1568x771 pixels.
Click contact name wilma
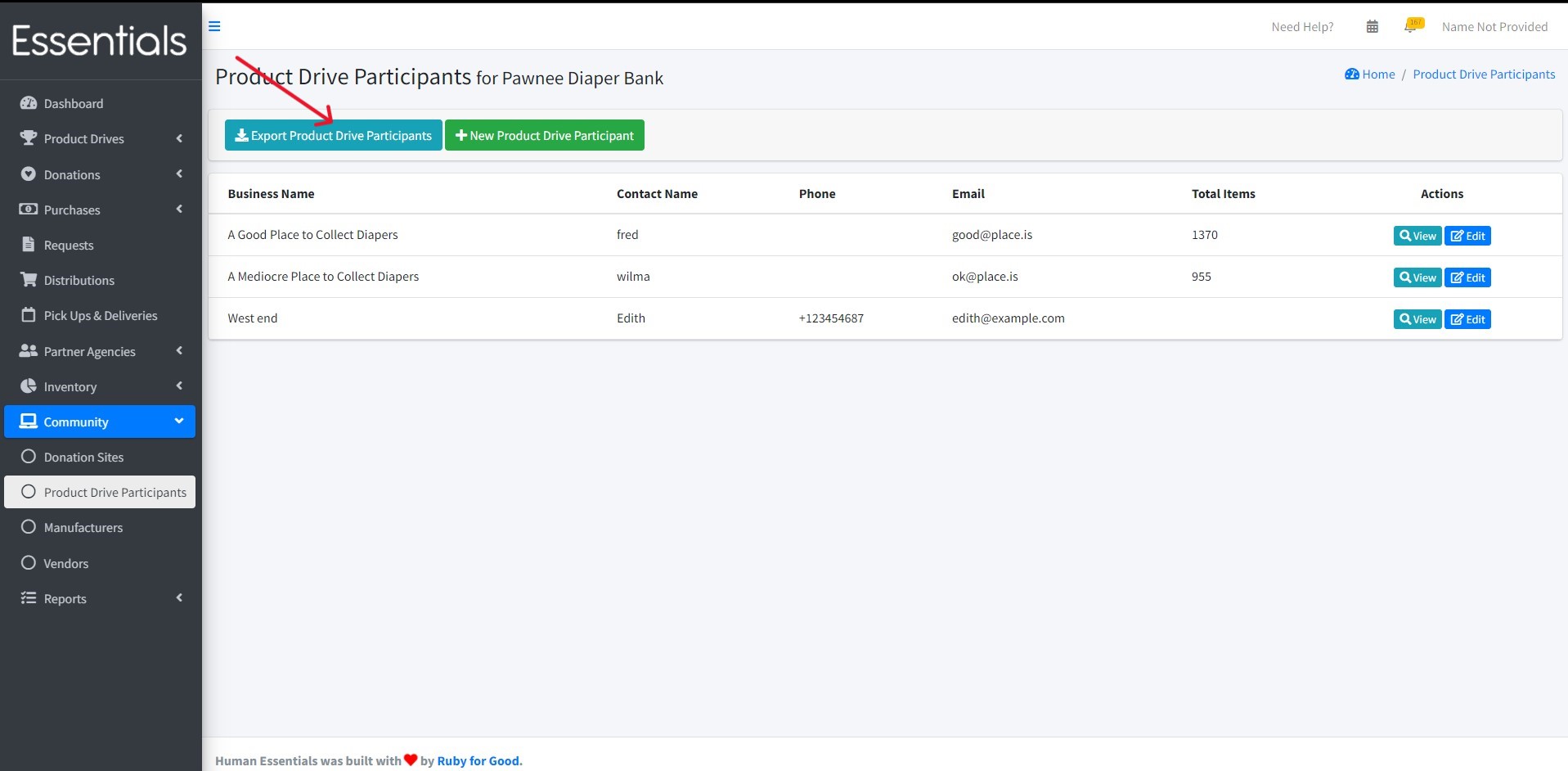(633, 277)
